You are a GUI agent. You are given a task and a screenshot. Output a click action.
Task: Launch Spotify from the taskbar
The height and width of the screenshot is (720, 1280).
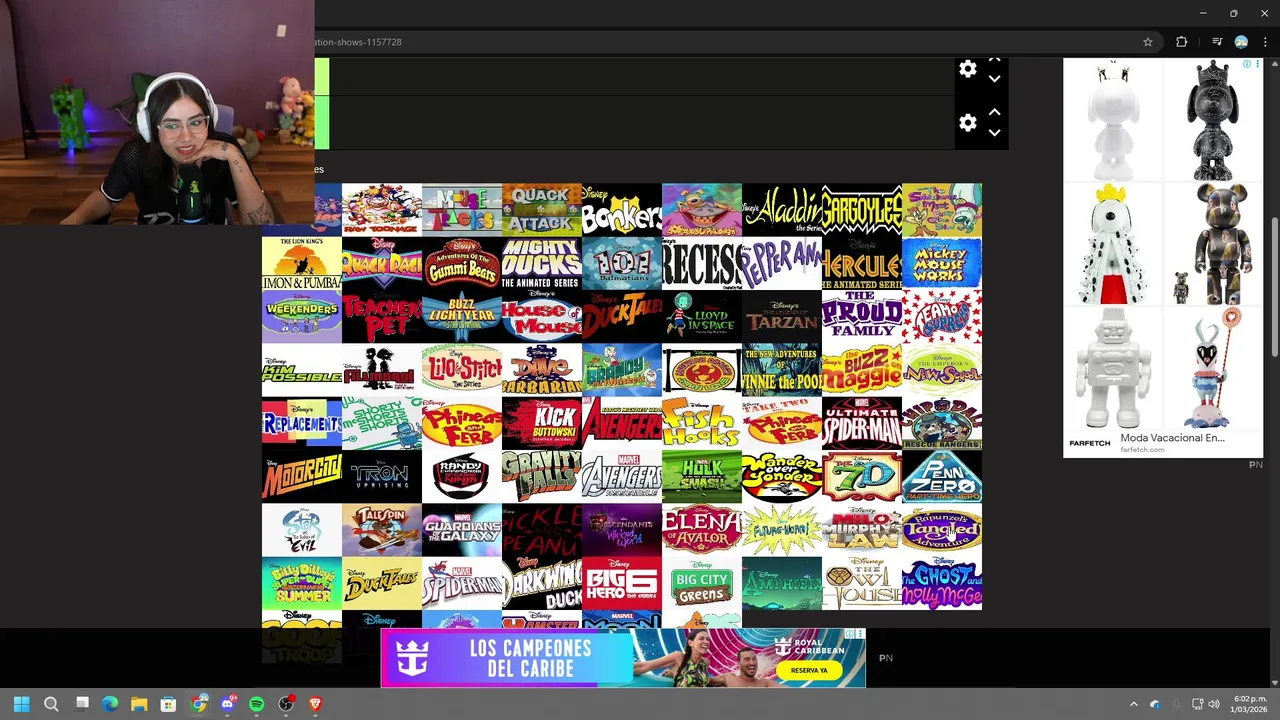[x=256, y=704]
